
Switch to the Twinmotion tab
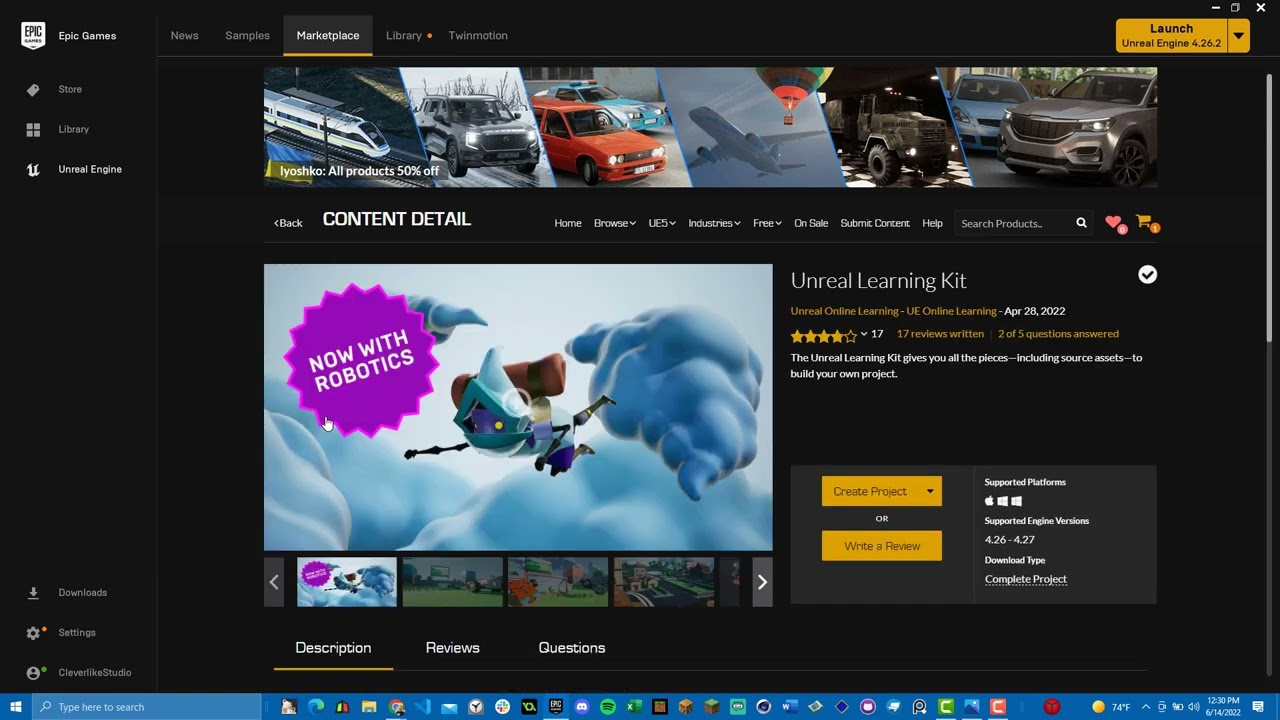(x=478, y=35)
